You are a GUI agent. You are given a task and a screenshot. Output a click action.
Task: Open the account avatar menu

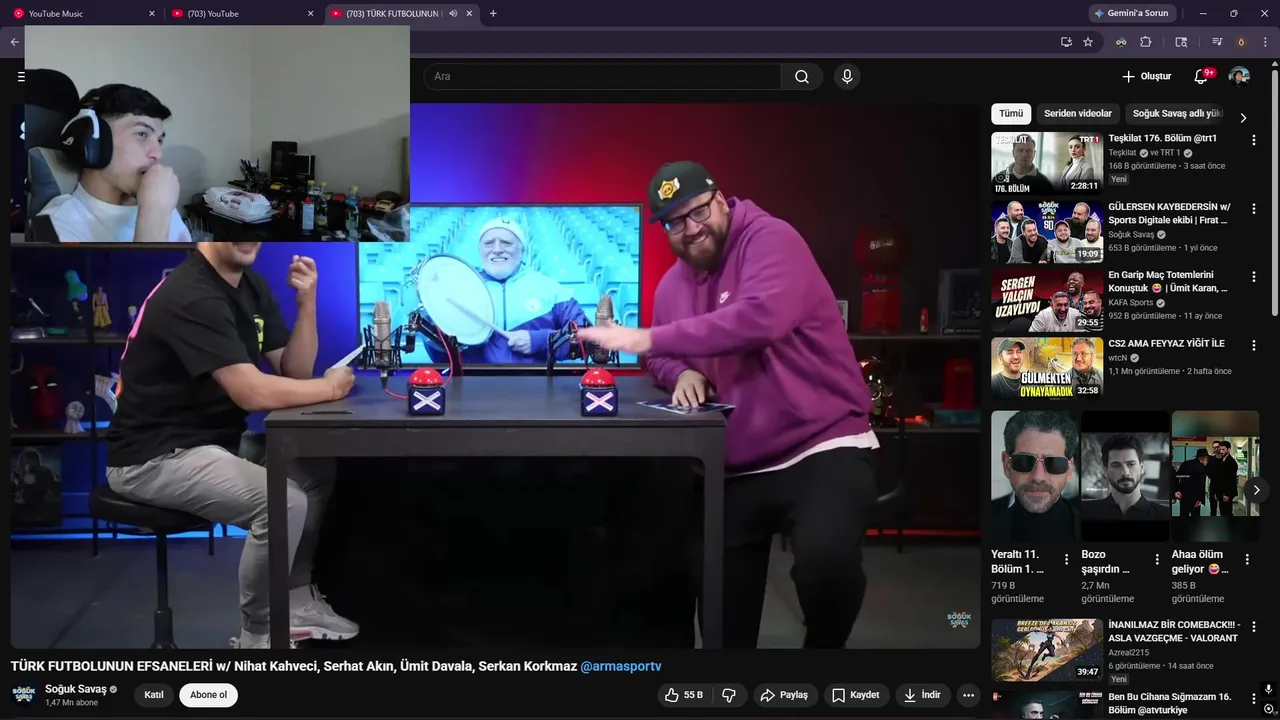pos(1239,77)
